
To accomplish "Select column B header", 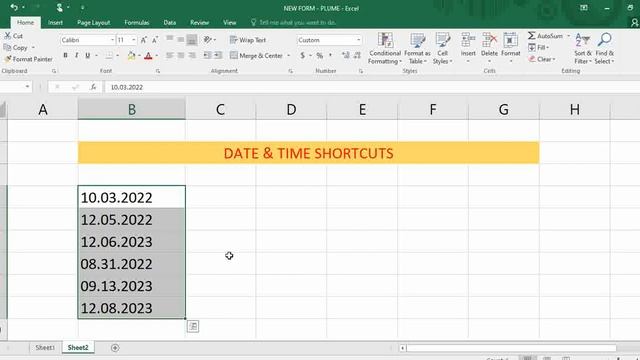I will (131, 109).
